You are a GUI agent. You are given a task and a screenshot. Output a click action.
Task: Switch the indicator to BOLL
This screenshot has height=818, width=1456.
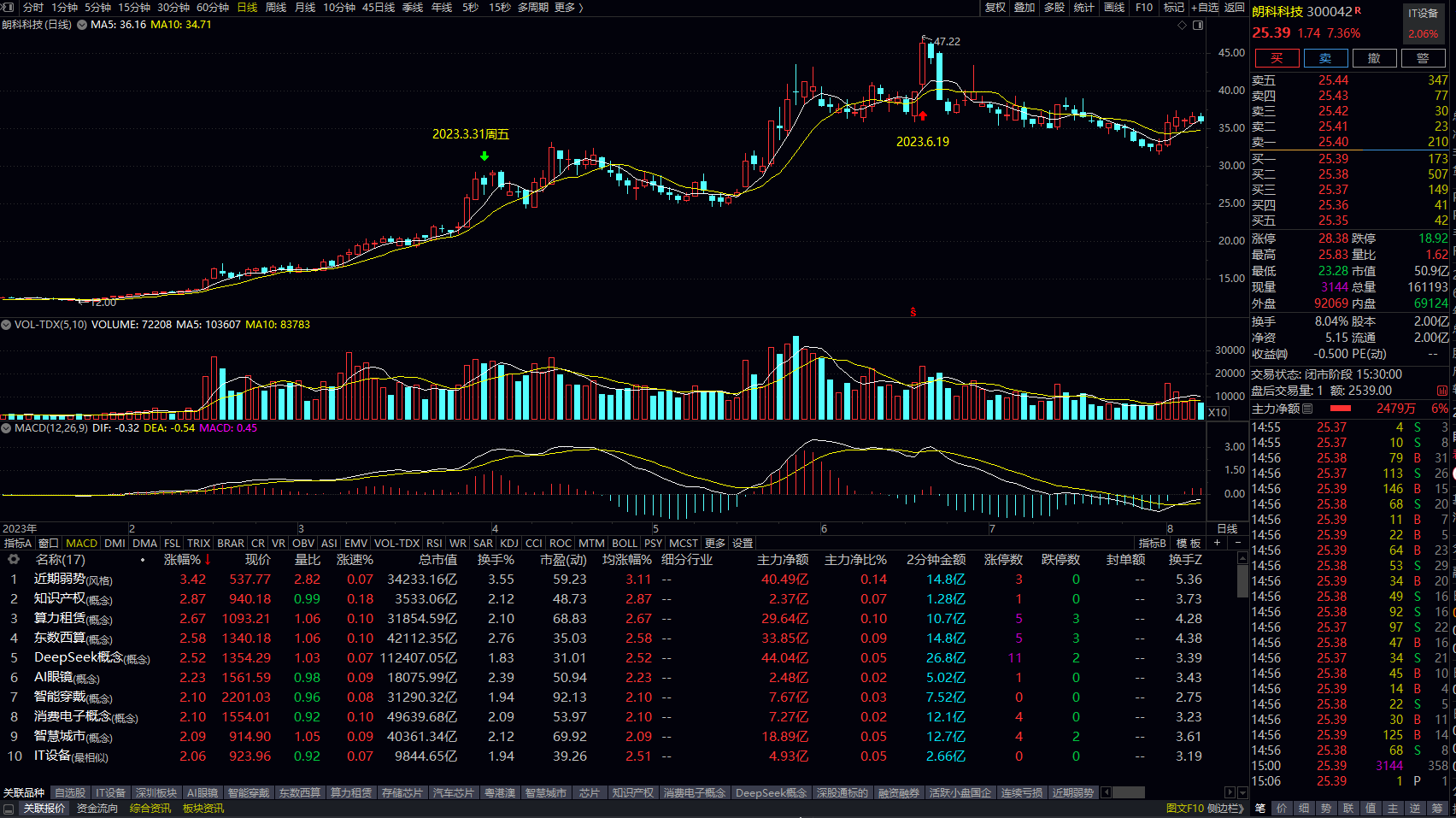click(625, 543)
